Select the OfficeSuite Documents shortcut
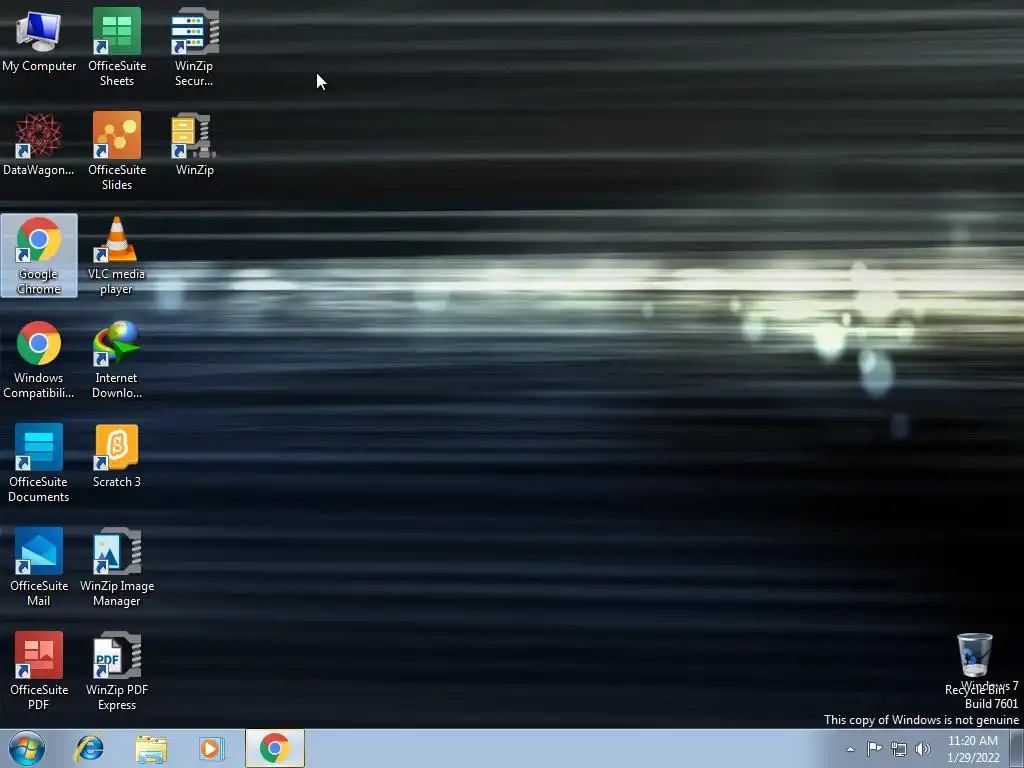The image size is (1024, 768). click(x=39, y=463)
